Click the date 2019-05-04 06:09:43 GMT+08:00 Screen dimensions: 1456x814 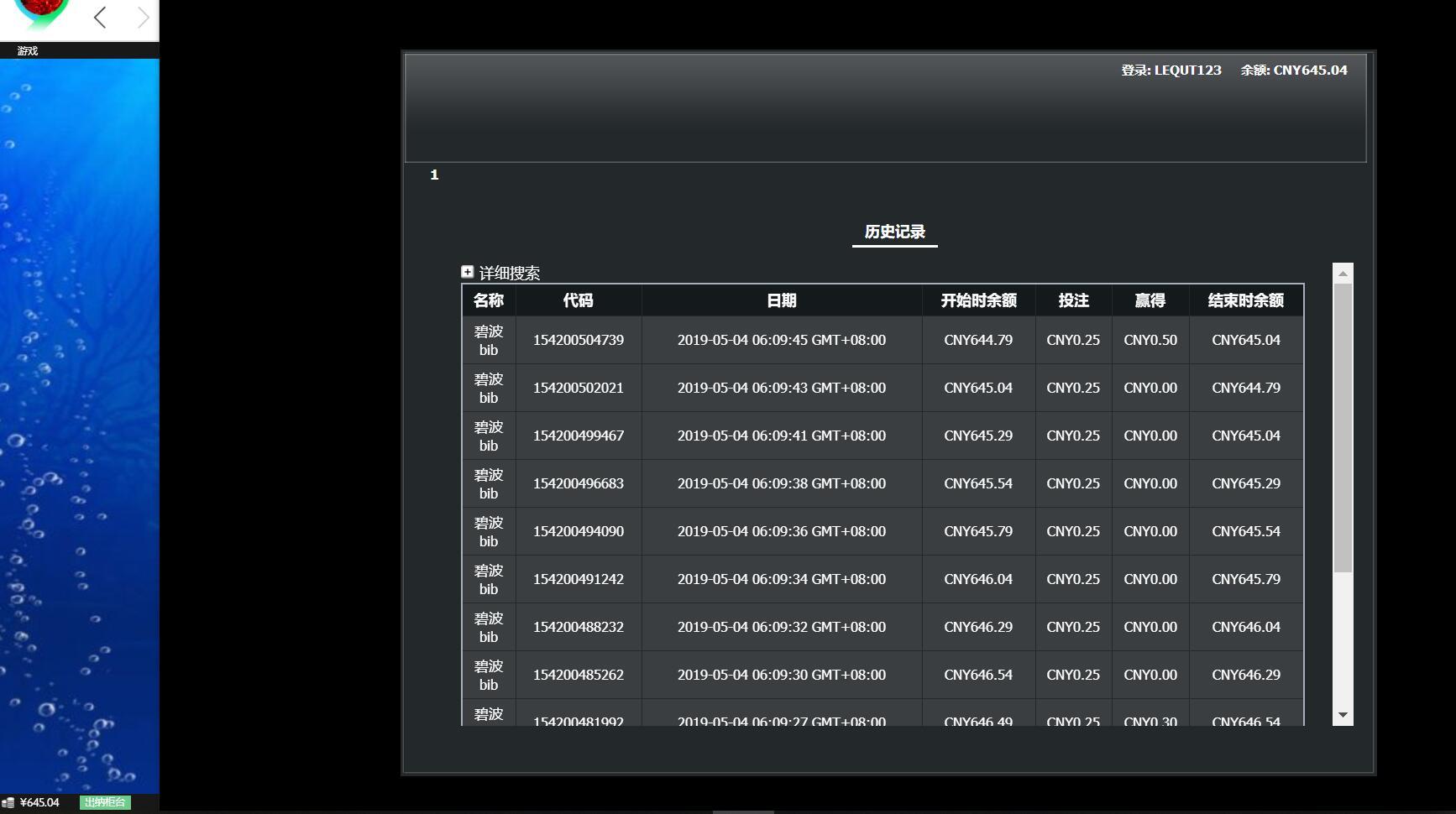coord(782,388)
